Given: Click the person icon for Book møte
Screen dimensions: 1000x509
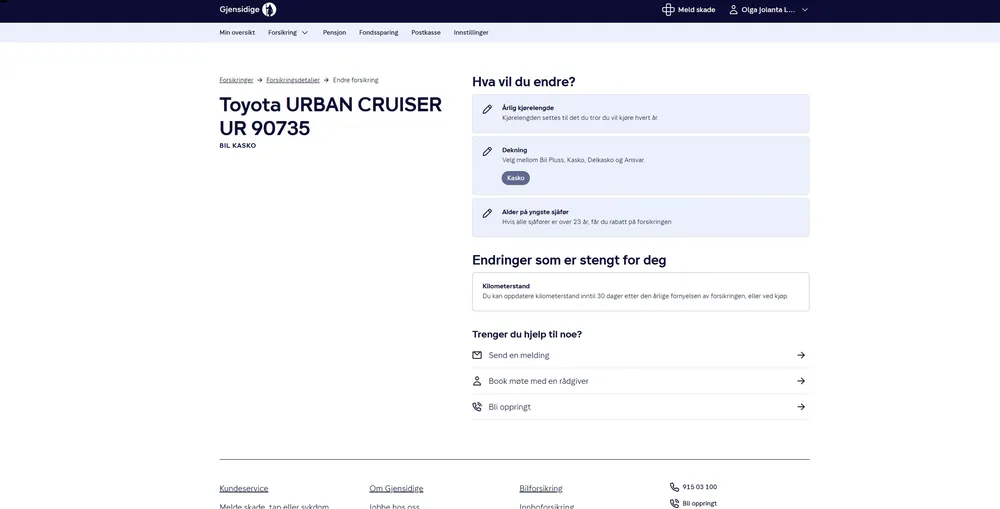Looking at the screenshot, I should [477, 381].
